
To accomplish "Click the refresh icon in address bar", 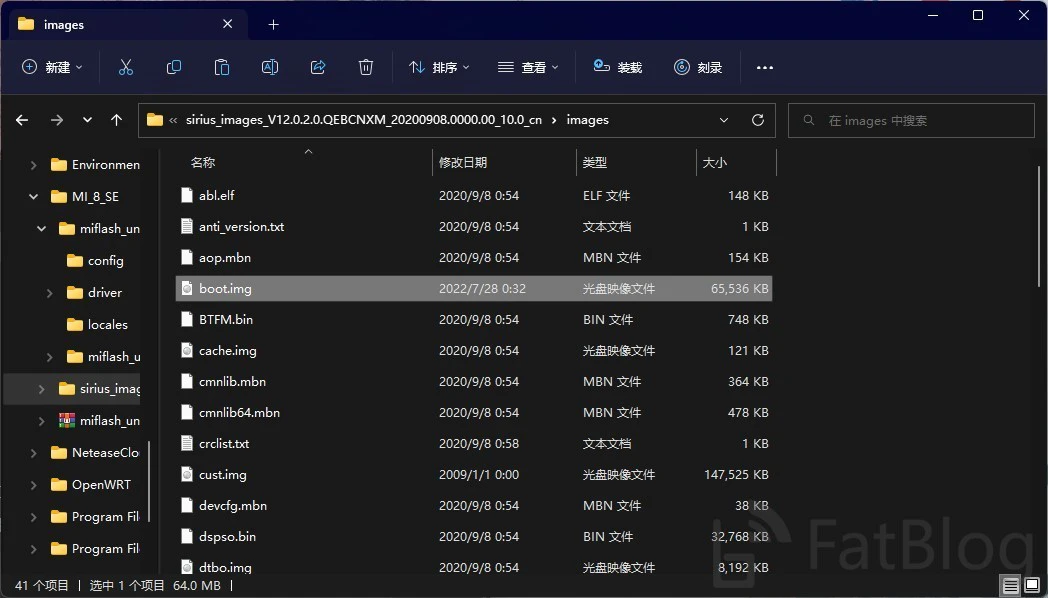I will 757,120.
